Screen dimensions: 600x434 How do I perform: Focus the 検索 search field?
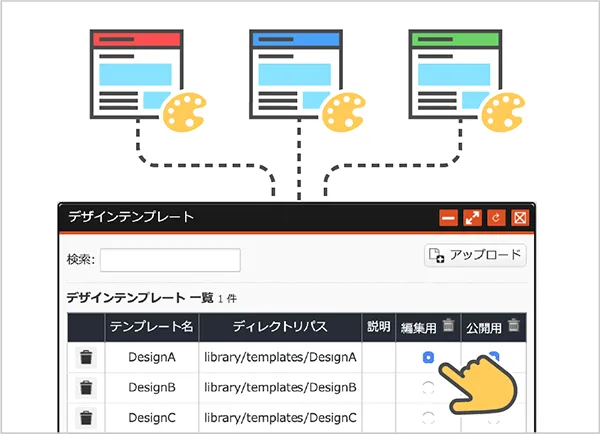click(x=170, y=260)
